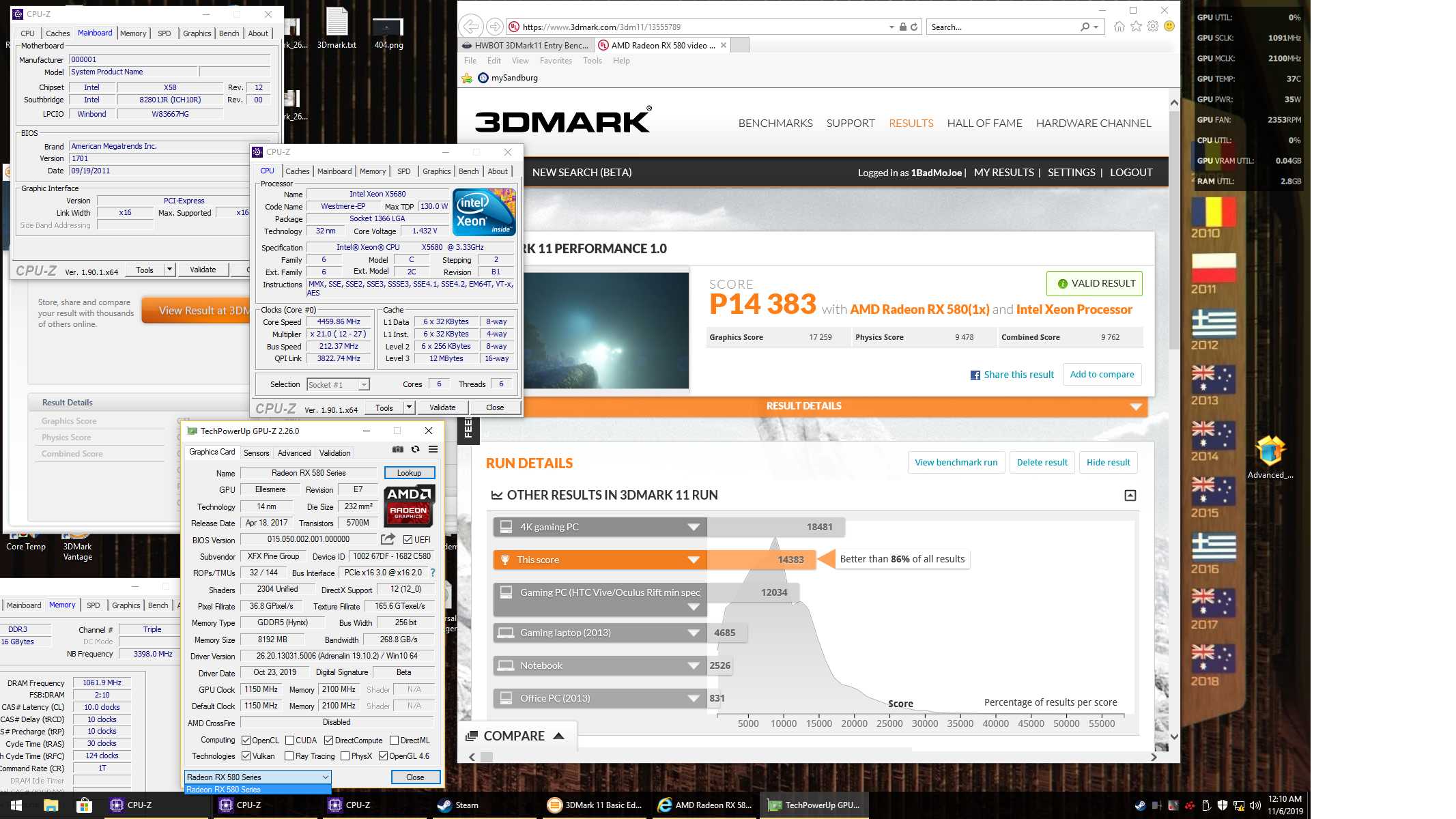Viewport: 1456px width, 819px height.
Task: Open the browser Home icon
Action: coord(1119,26)
